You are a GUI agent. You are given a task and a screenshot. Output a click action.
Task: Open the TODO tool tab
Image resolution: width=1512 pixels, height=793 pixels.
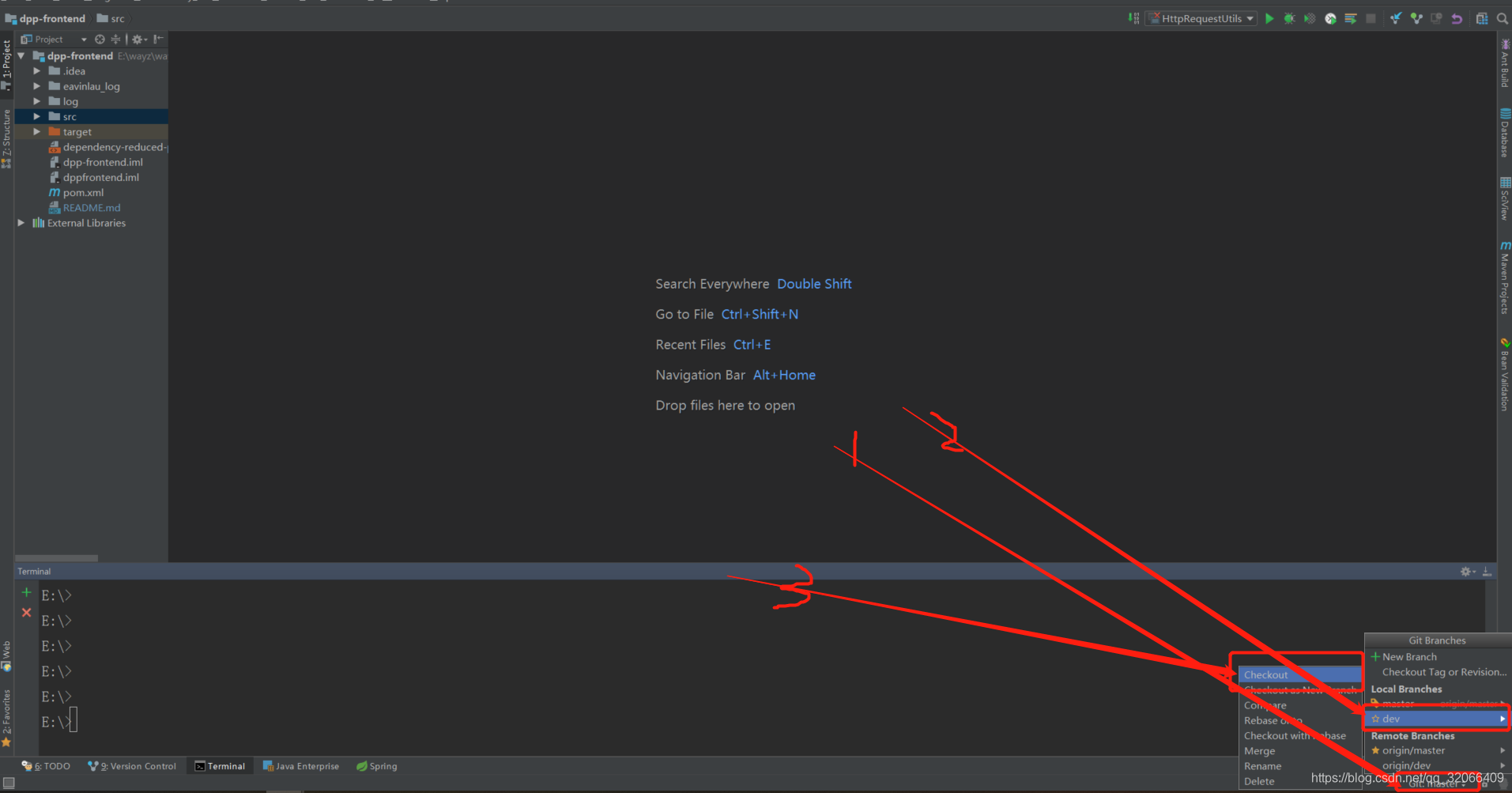click(46, 766)
